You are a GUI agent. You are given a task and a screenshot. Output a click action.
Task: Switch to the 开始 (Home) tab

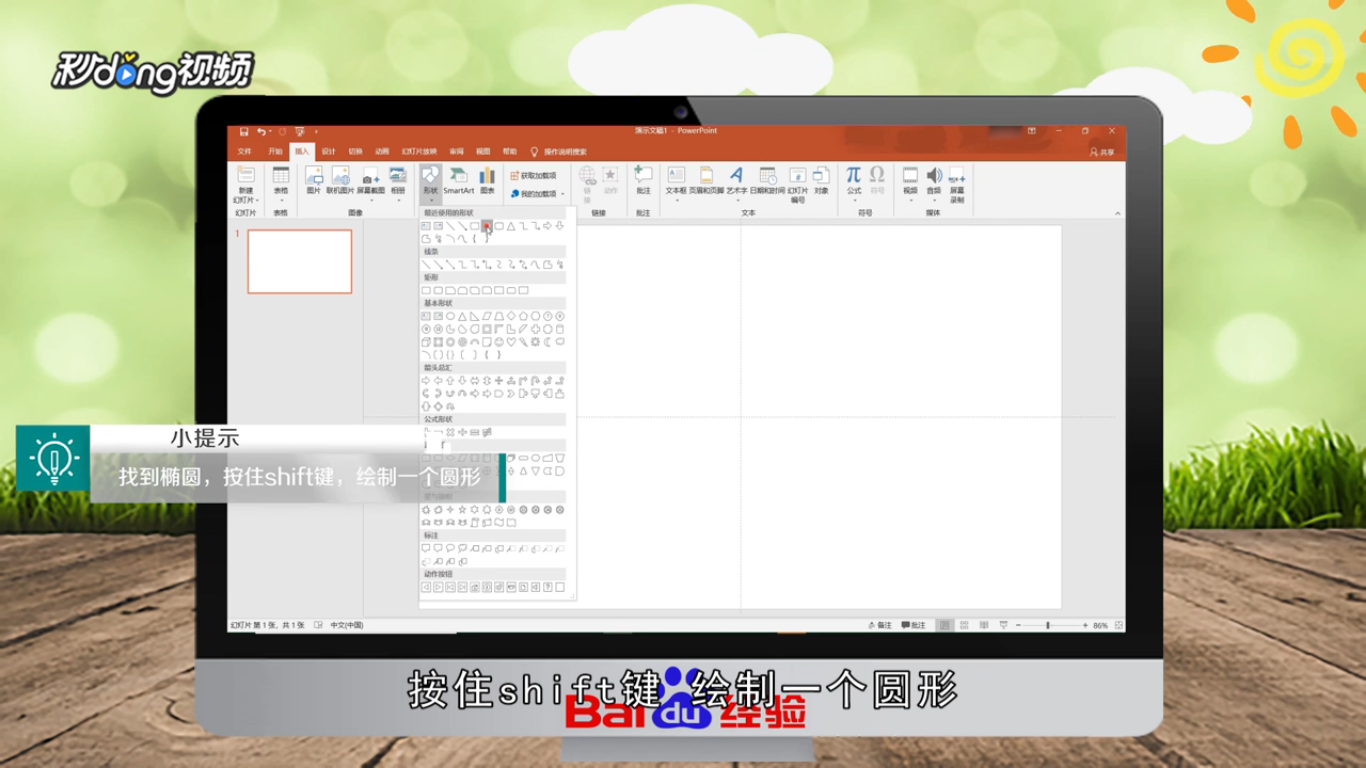click(x=275, y=151)
